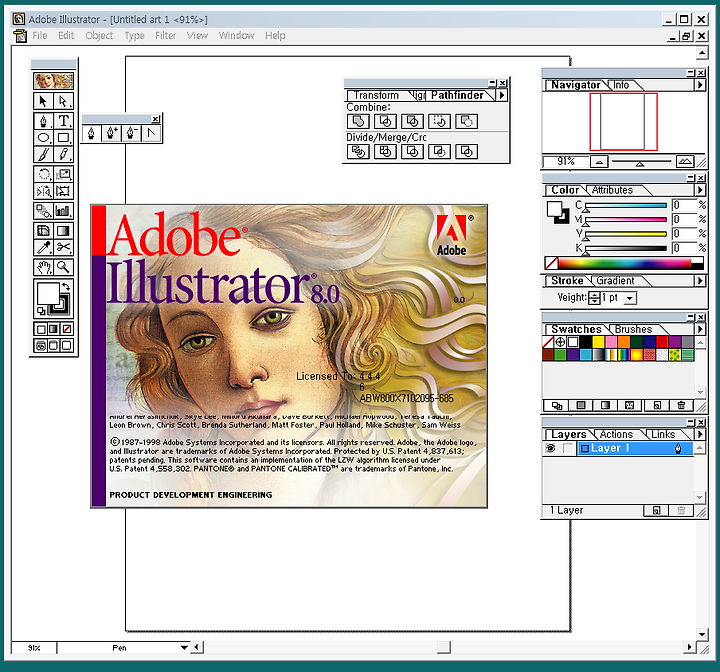Viewport: 720px width, 672px height.
Task: Select the Free Transform tool
Action: coord(63,191)
